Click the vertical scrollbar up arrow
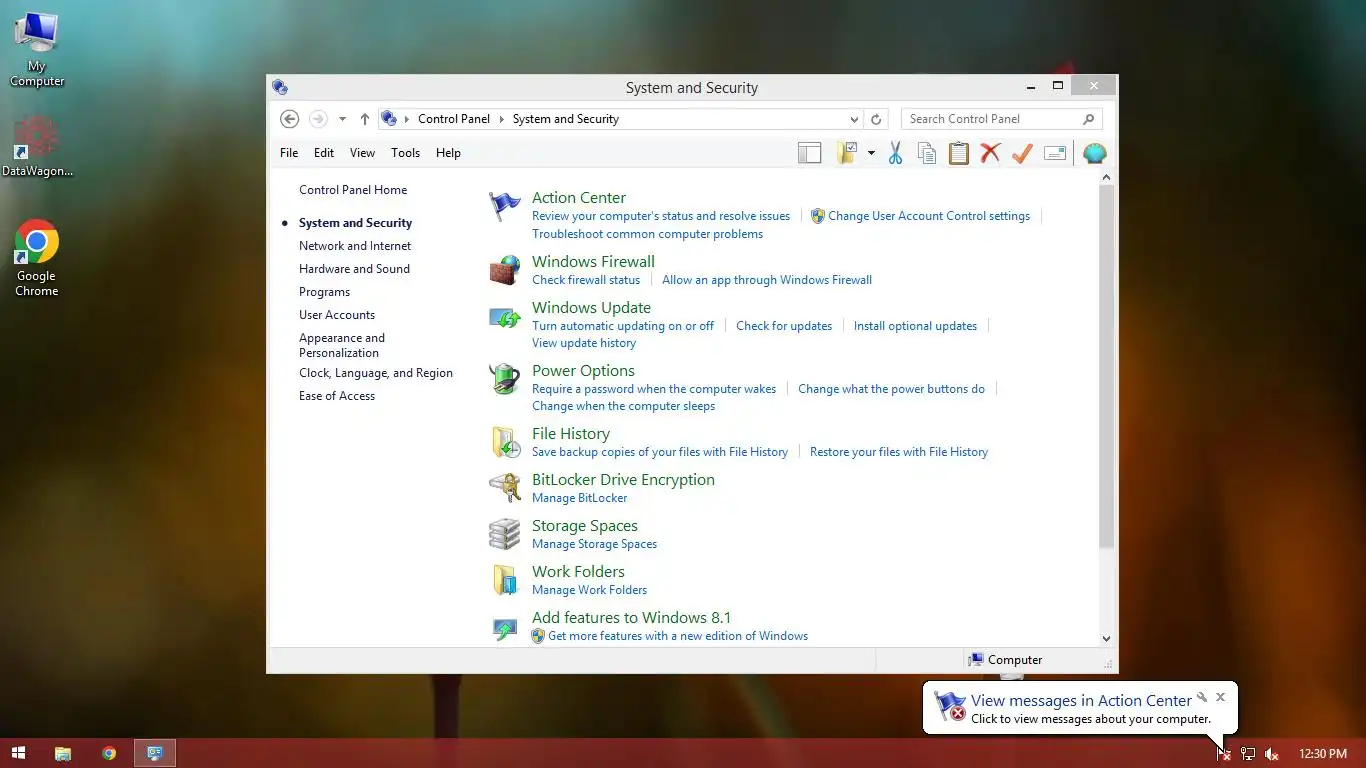The image size is (1366, 768). pos(1106,178)
